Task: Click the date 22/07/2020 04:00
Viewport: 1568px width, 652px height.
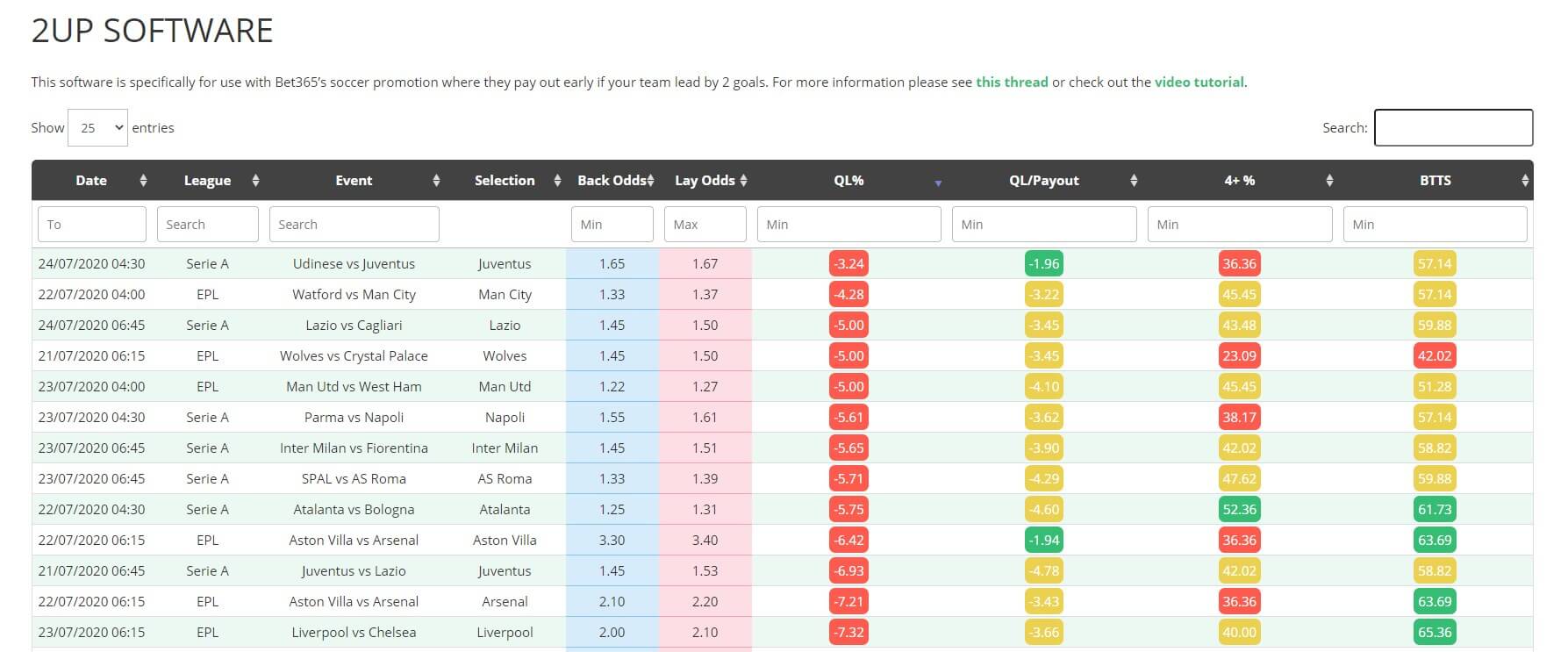Action: (92, 295)
